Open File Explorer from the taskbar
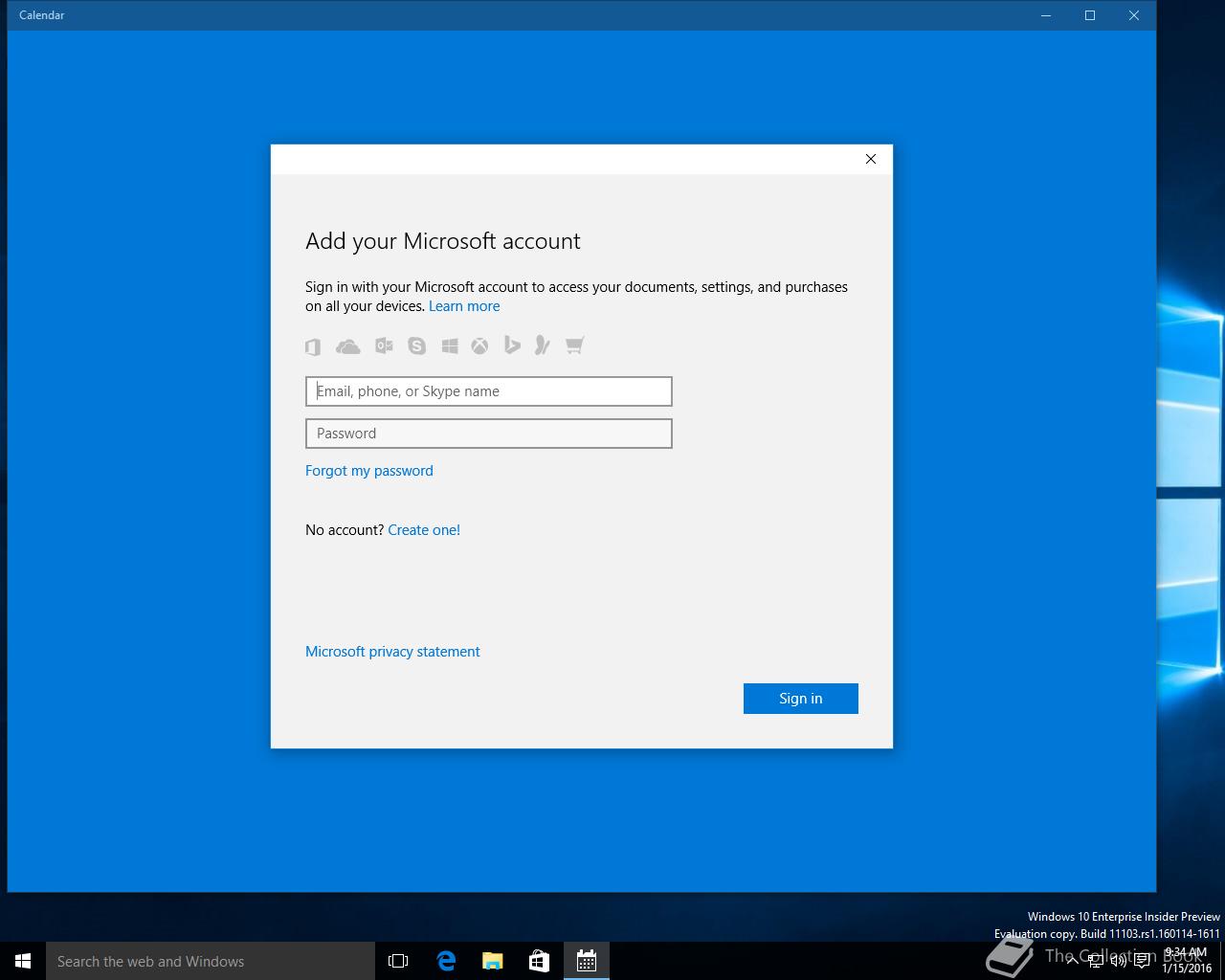 pyautogui.click(x=493, y=961)
